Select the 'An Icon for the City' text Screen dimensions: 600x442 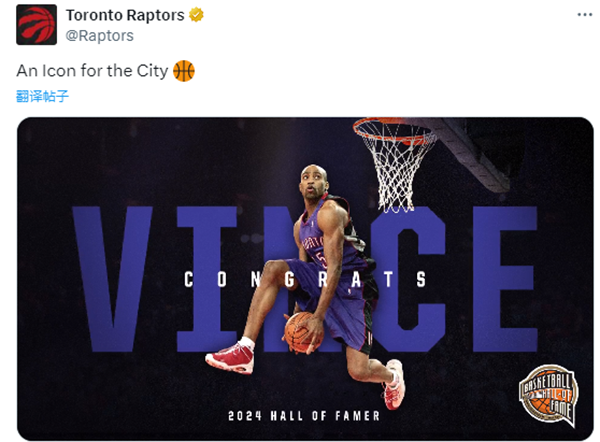pos(92,71)
